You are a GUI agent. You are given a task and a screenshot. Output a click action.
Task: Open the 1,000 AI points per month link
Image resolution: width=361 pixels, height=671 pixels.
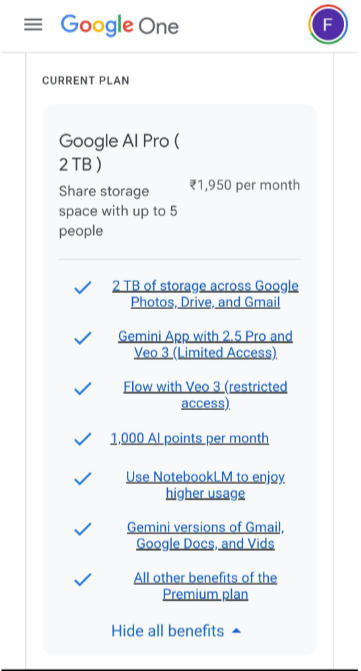(190, 438)
